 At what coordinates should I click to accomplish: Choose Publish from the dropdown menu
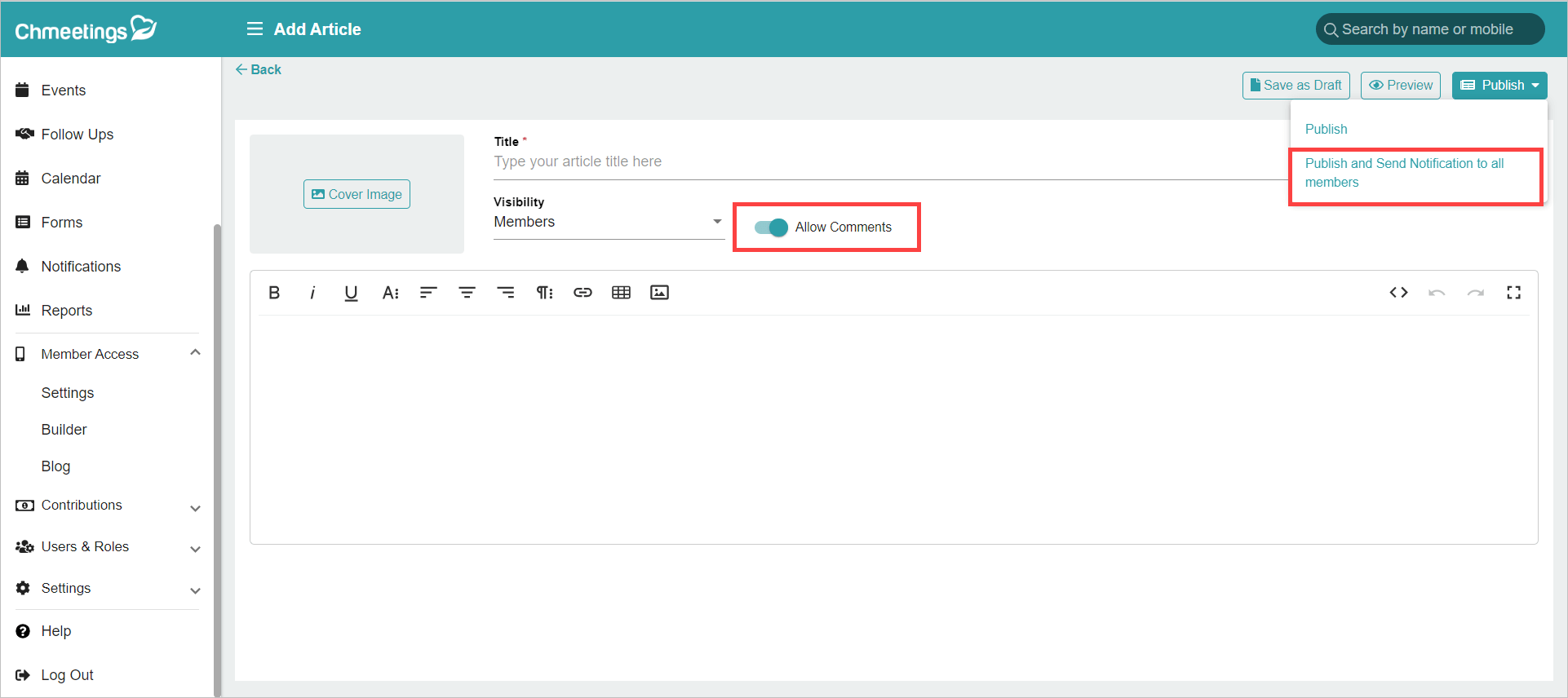point(1326,129)
